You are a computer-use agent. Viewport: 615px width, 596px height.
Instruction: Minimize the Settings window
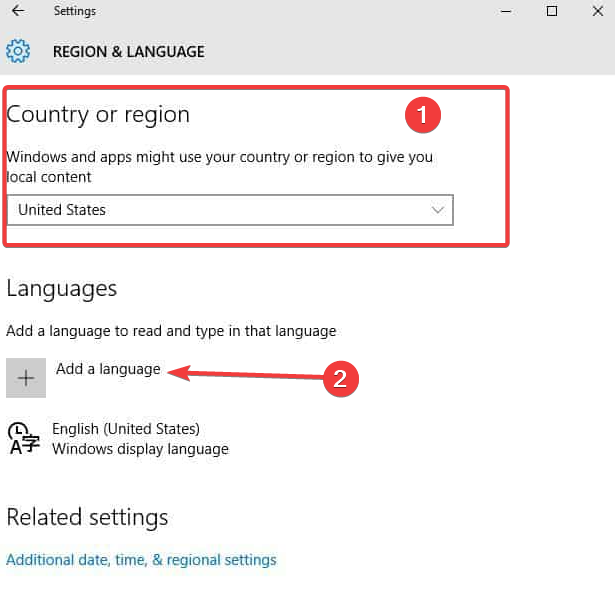pos(506,11)
